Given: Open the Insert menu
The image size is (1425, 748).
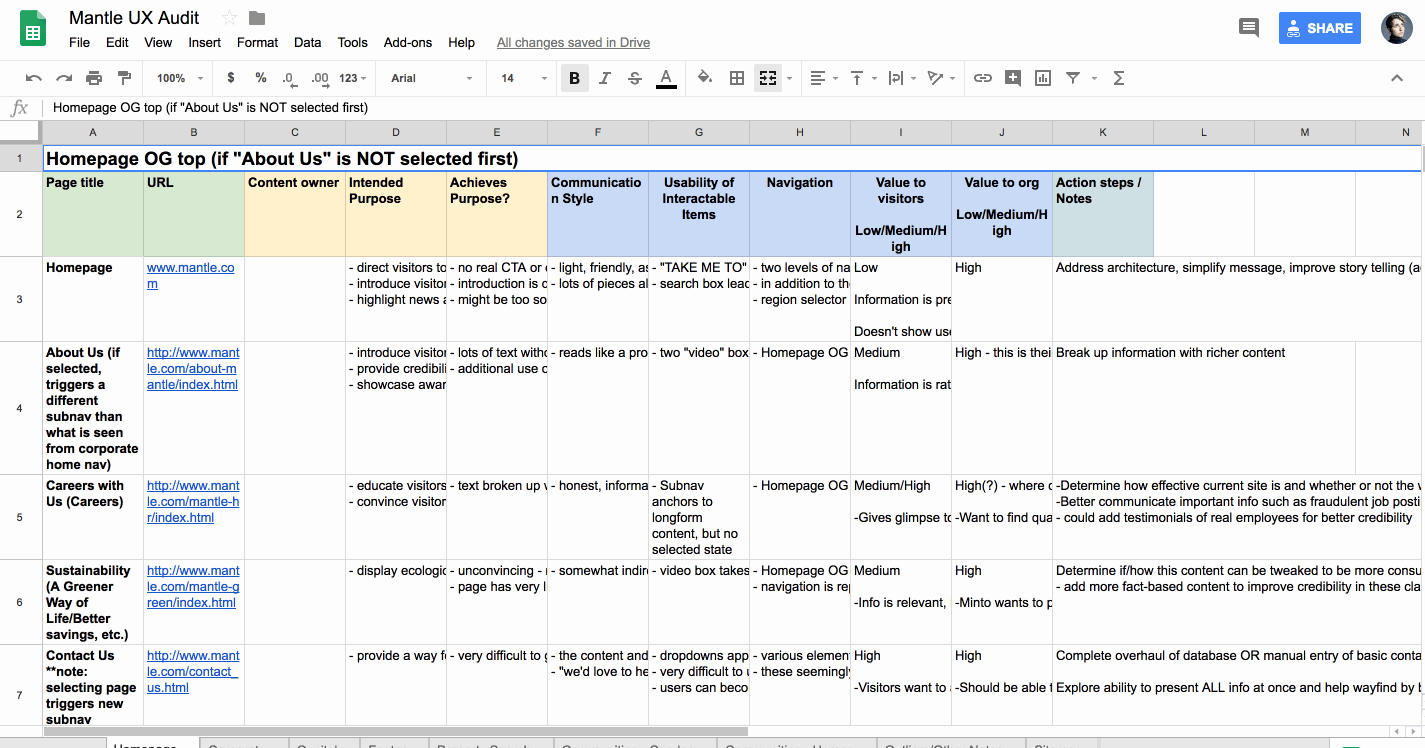Looking at the screenshot, I should coord(205,42).
